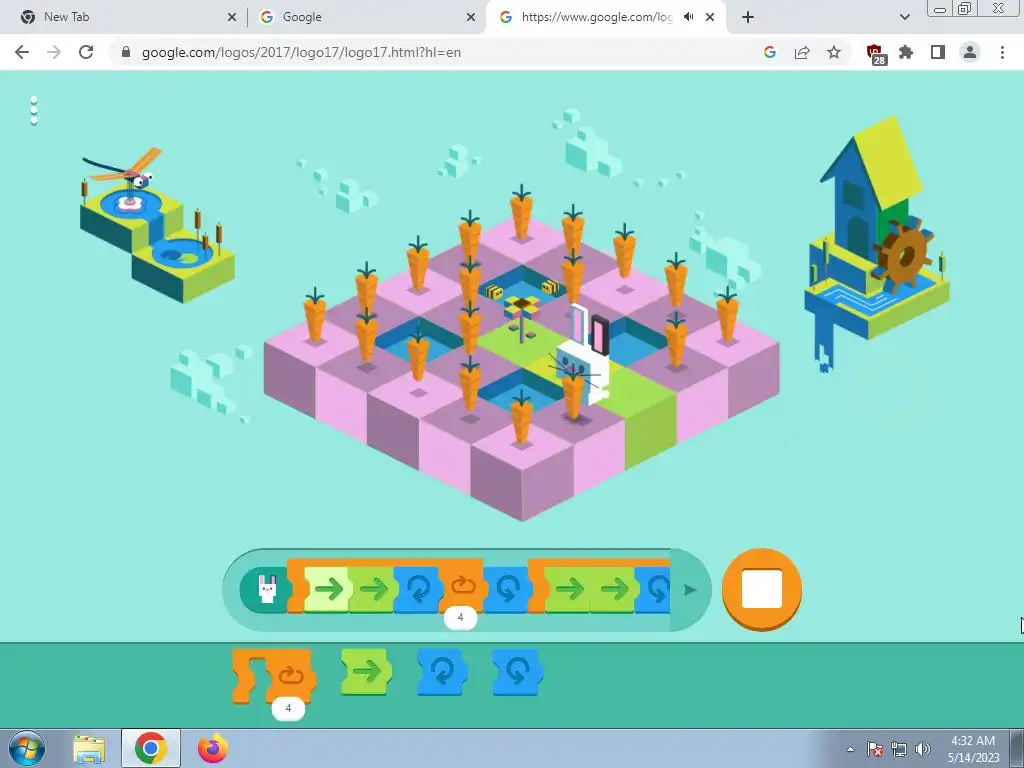Image resolution: width=1024 pixels, height=768 pixels.
Task: Close the New Tab tab
Action: click(232, 17)
